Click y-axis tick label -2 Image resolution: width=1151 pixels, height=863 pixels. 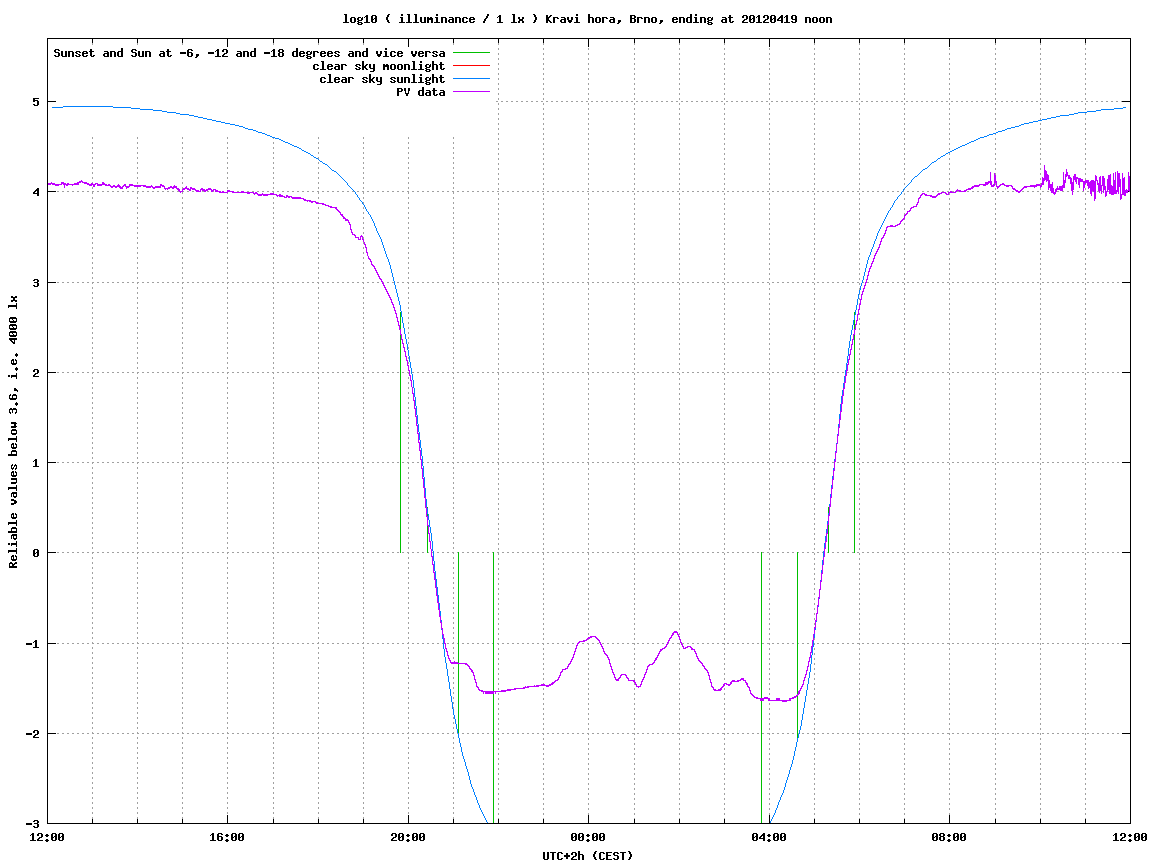point(33,734)
